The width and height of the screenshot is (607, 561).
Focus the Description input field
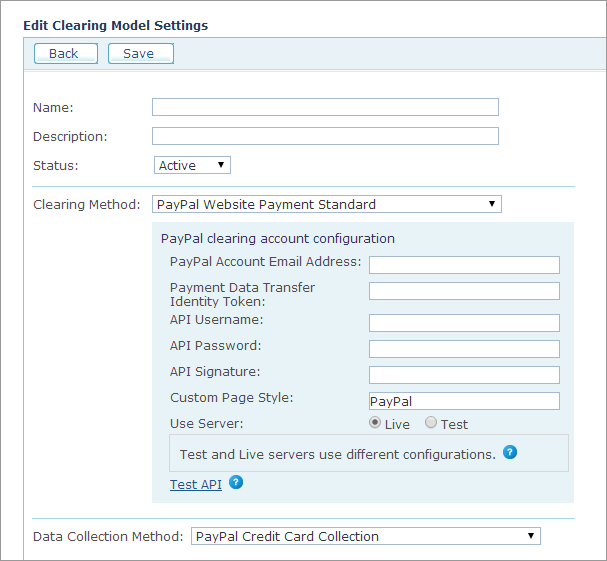coord(325,136)
